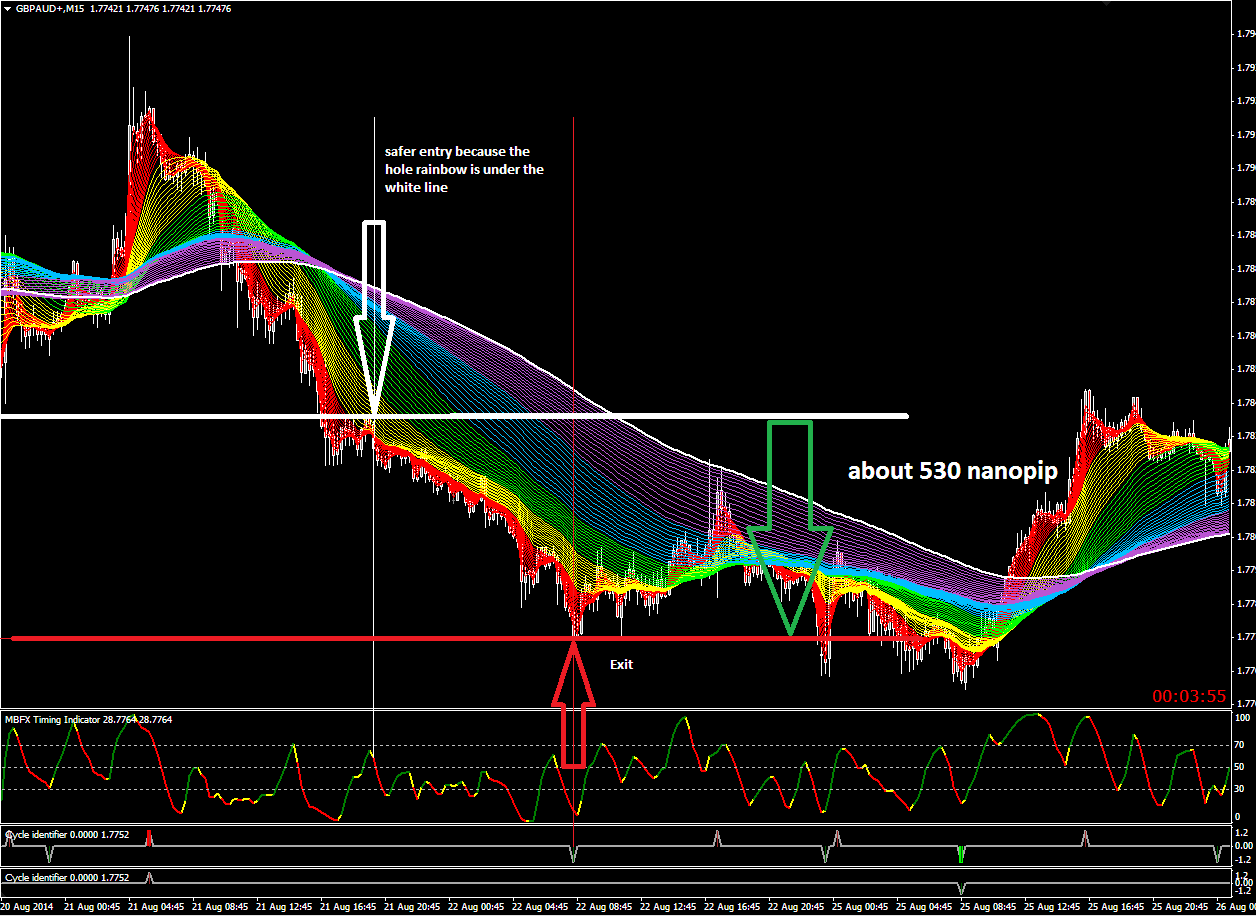
Task: Click the 22 Aug 16:45 time label
Action: click(x=732, y=907)
